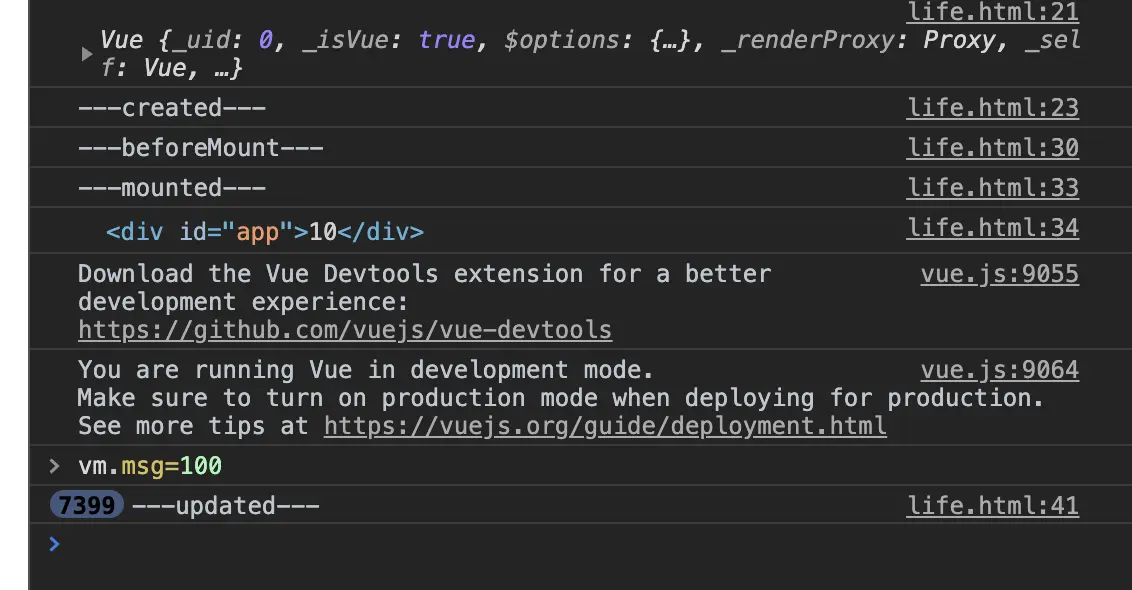
Task: Open the life.html:41 source link
Action: [992, 506]
